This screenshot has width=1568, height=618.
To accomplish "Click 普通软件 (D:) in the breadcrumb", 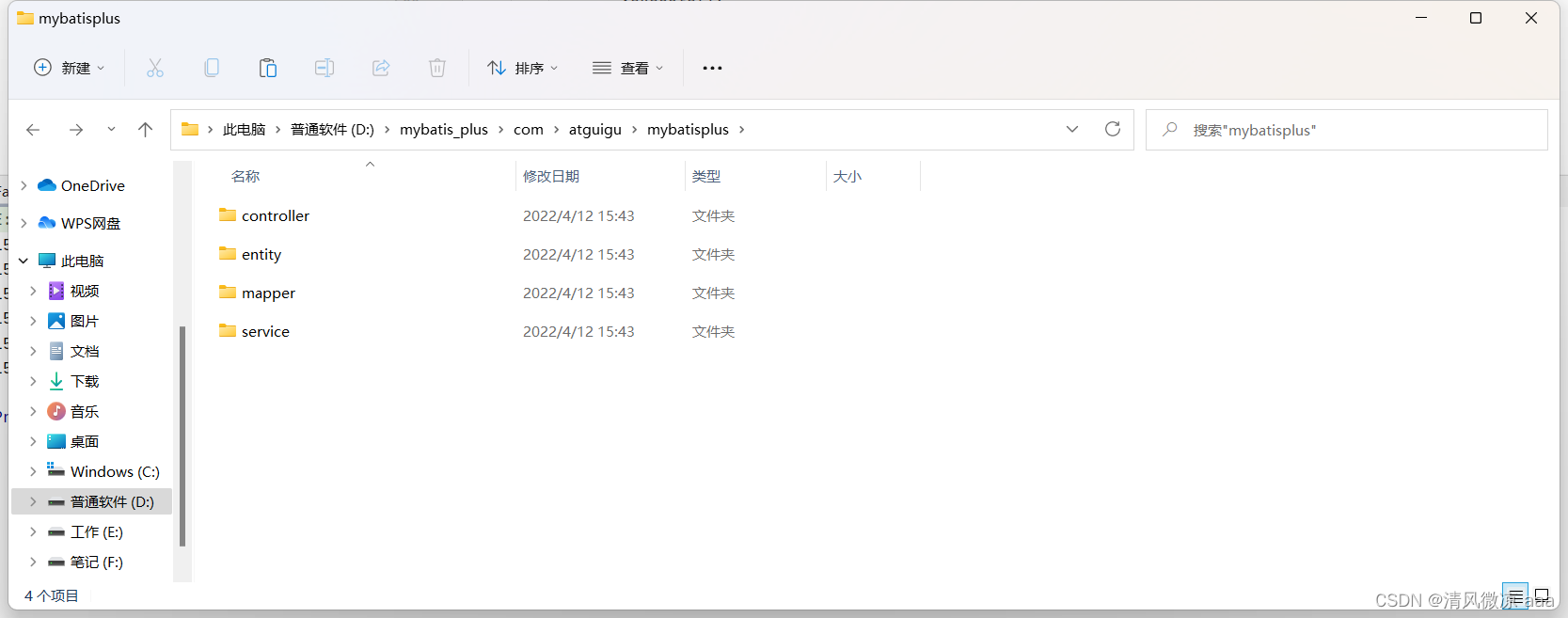I will (332, 130).
